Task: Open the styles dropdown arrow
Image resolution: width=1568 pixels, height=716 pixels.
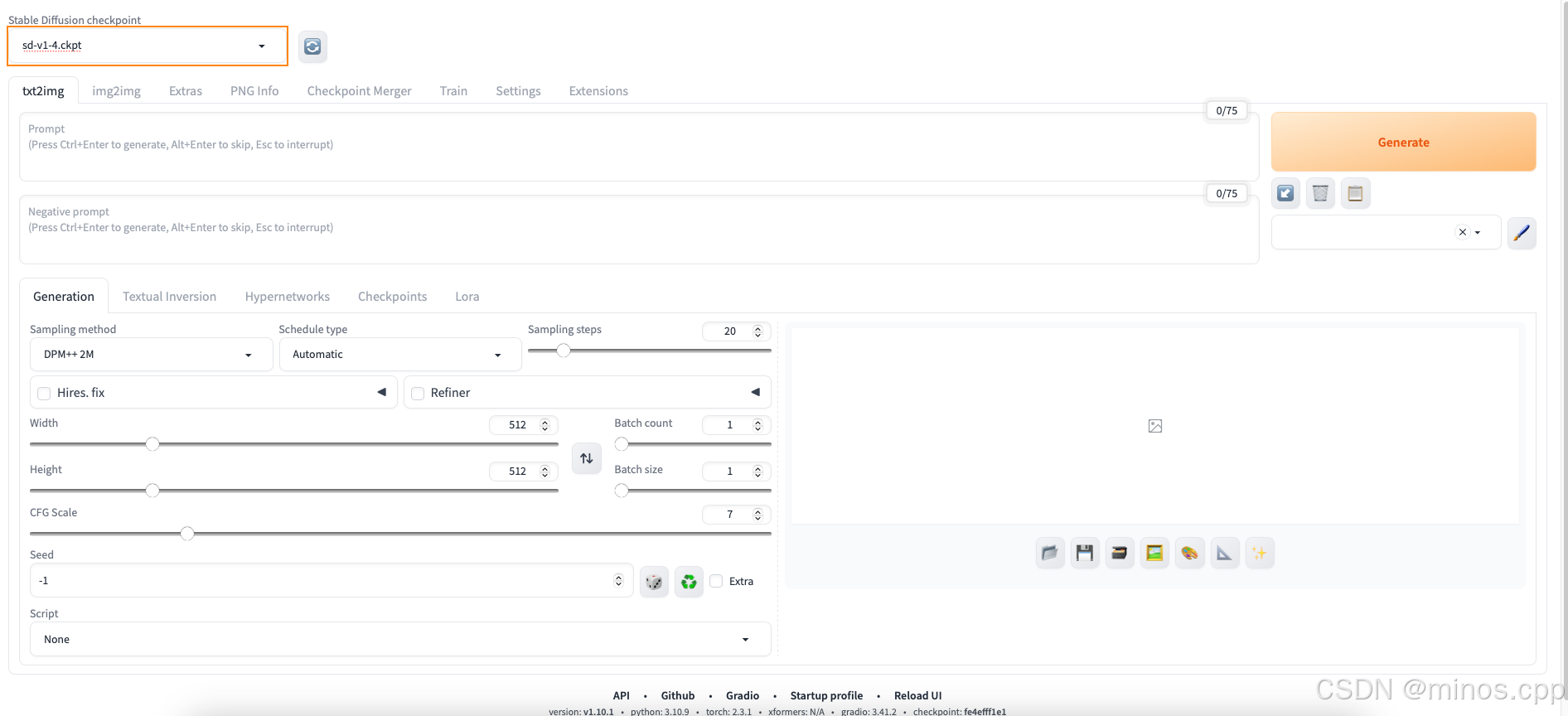Action: [1478, 233]
